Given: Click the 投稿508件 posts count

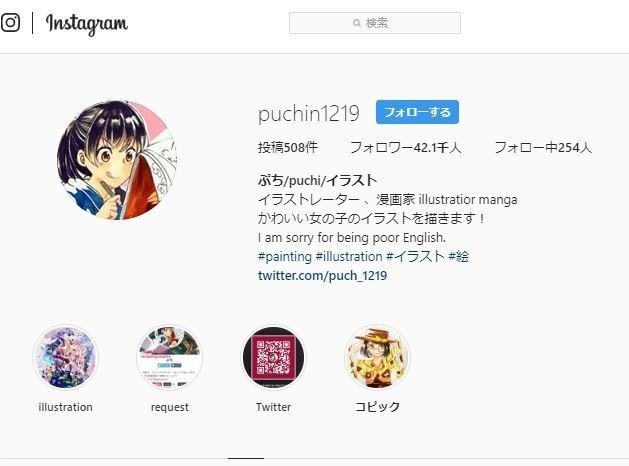Looking at the screenshot, I should pos(288,148).
